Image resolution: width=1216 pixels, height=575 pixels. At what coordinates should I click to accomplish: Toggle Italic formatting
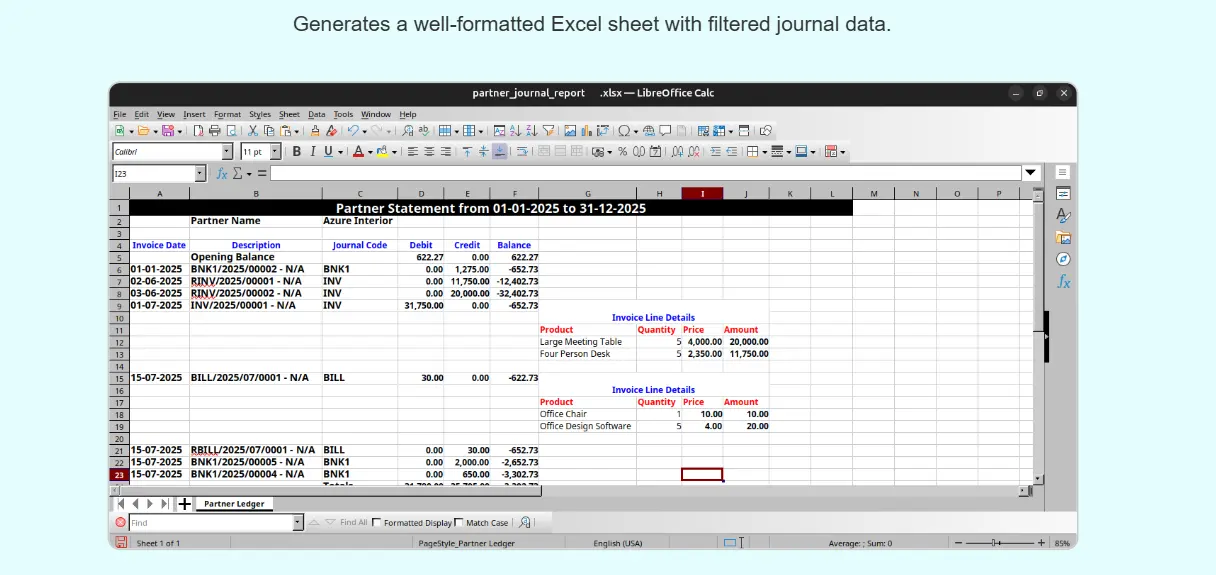pos(312,152)
